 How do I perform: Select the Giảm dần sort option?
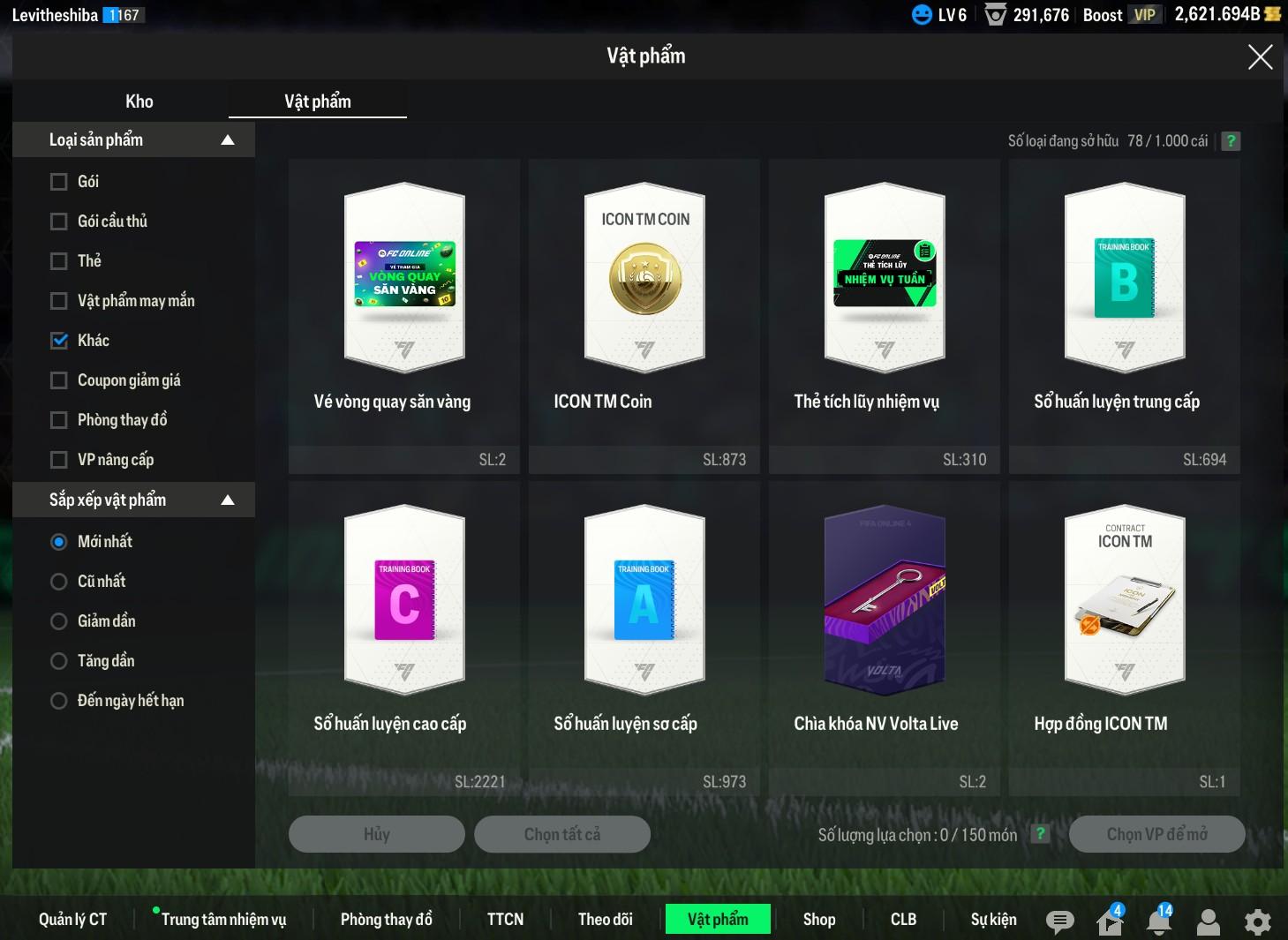59,621
